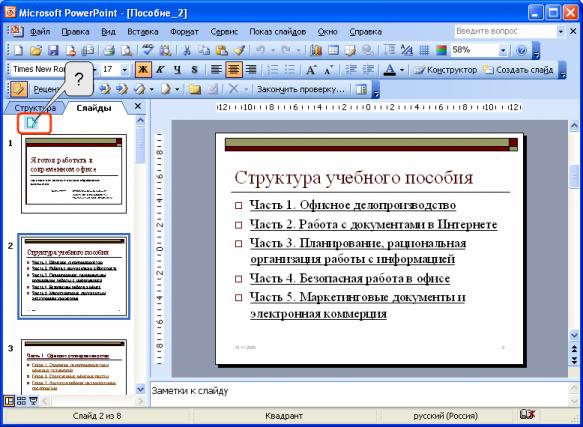Open the 58% zoom dropdown
Image resolution: width=583 pixels, height=427 pixels.
pos(503,50)
